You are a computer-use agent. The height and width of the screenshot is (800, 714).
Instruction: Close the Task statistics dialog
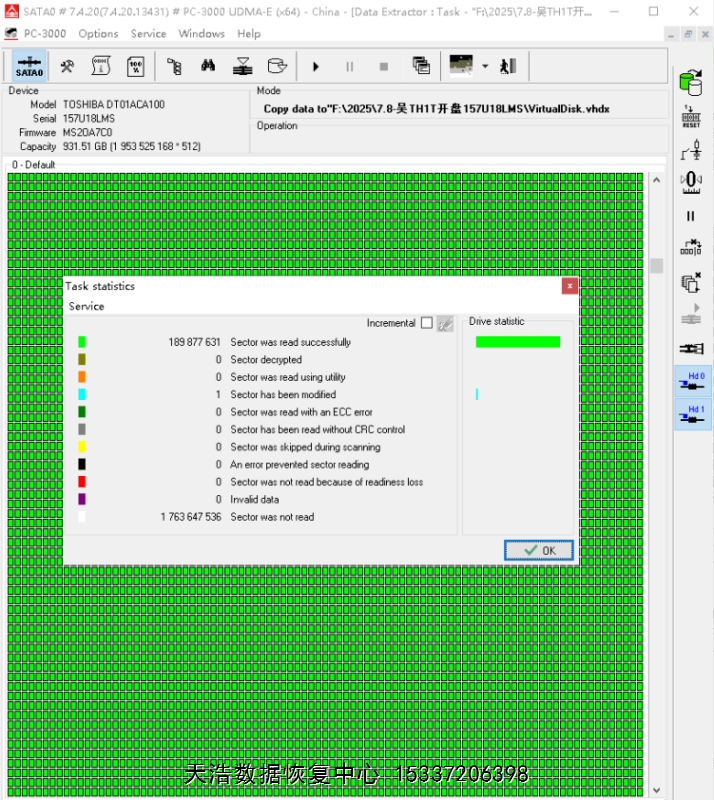569,286
